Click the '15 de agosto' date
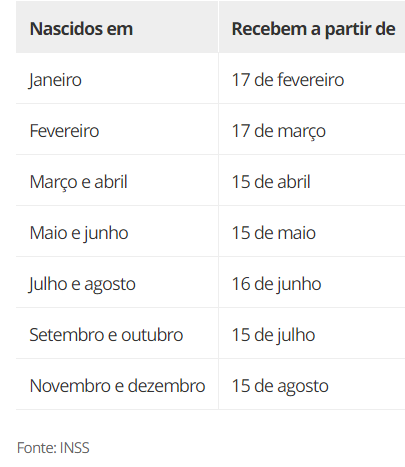The height and width of the screenshot is (467, 405). coord(280,386)
